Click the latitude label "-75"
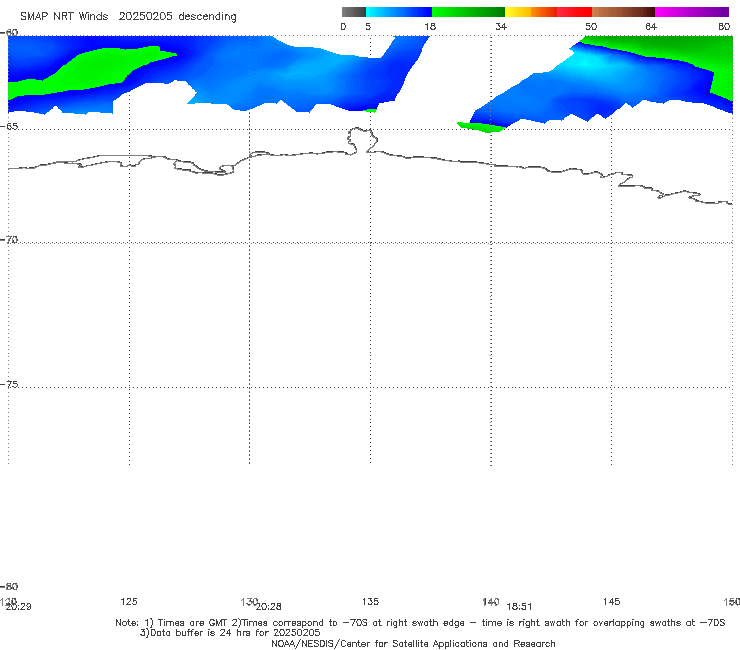The height and width of the screenshot is (650, 740). pos(9,384)
